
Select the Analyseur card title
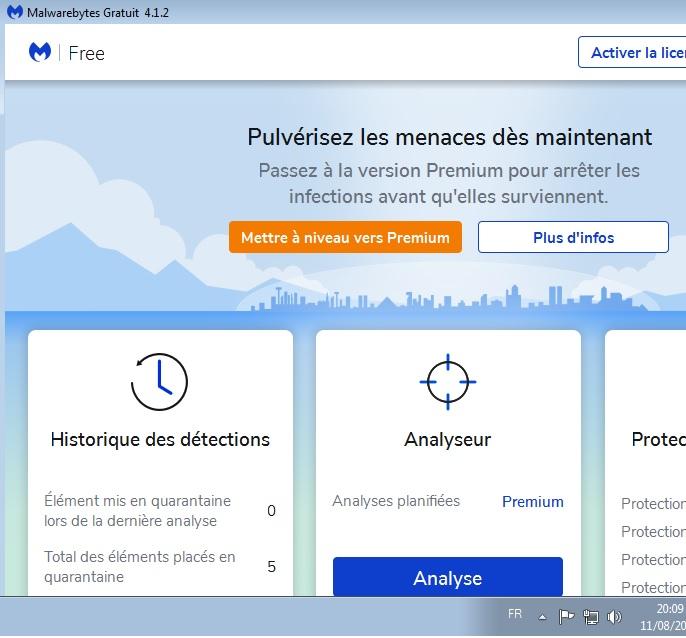pyautogui.click(x=448, y=440)
